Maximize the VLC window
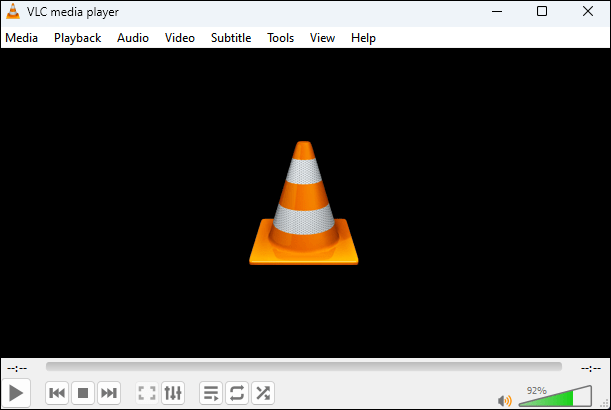The height and width of the screenshot is (410, 611). pyautogui.click(x=542, y=11)
